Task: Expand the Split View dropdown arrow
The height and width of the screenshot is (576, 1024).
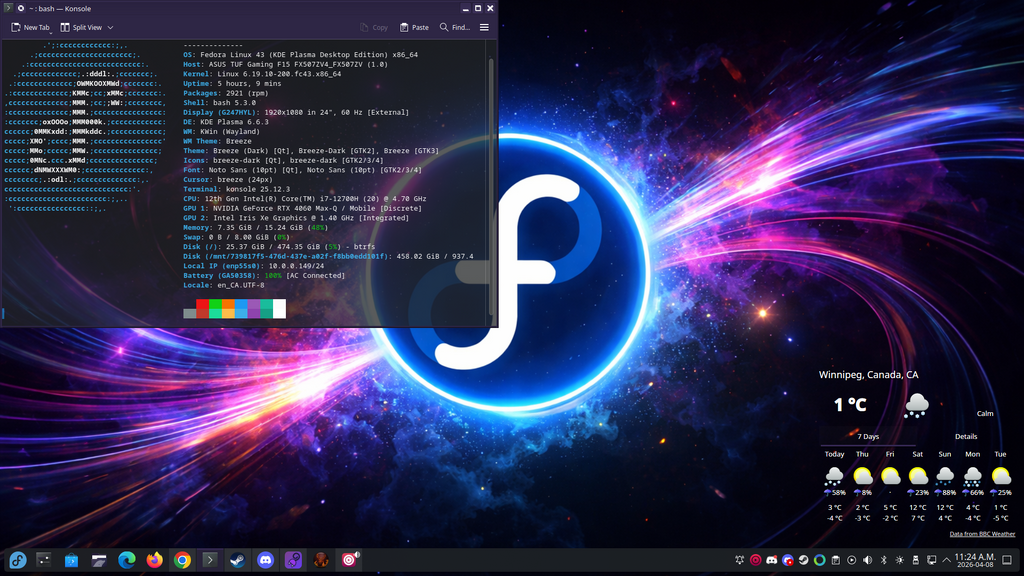Action: tap(110, 27)
